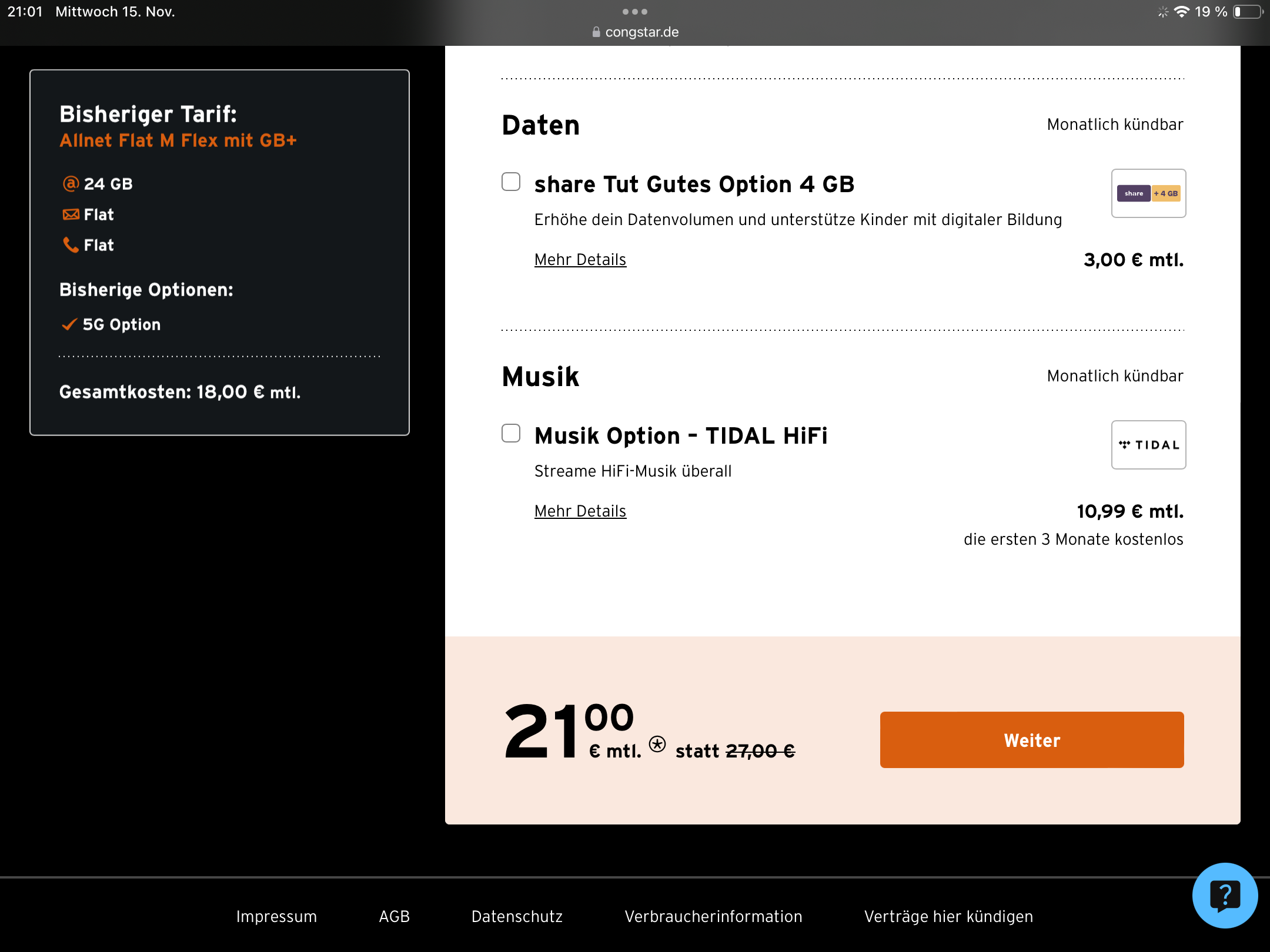Open the help chat question-mark bubble

[1225, 896]
